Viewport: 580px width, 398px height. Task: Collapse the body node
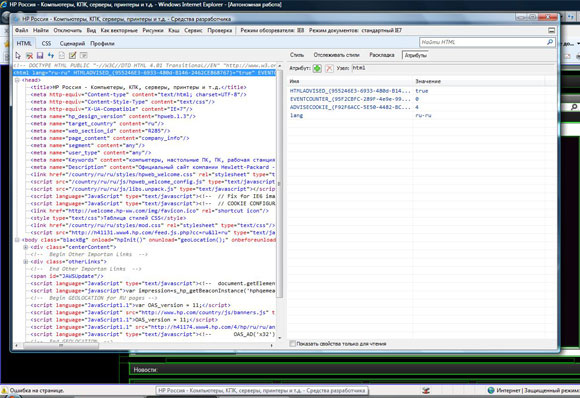tap(17, 240)
